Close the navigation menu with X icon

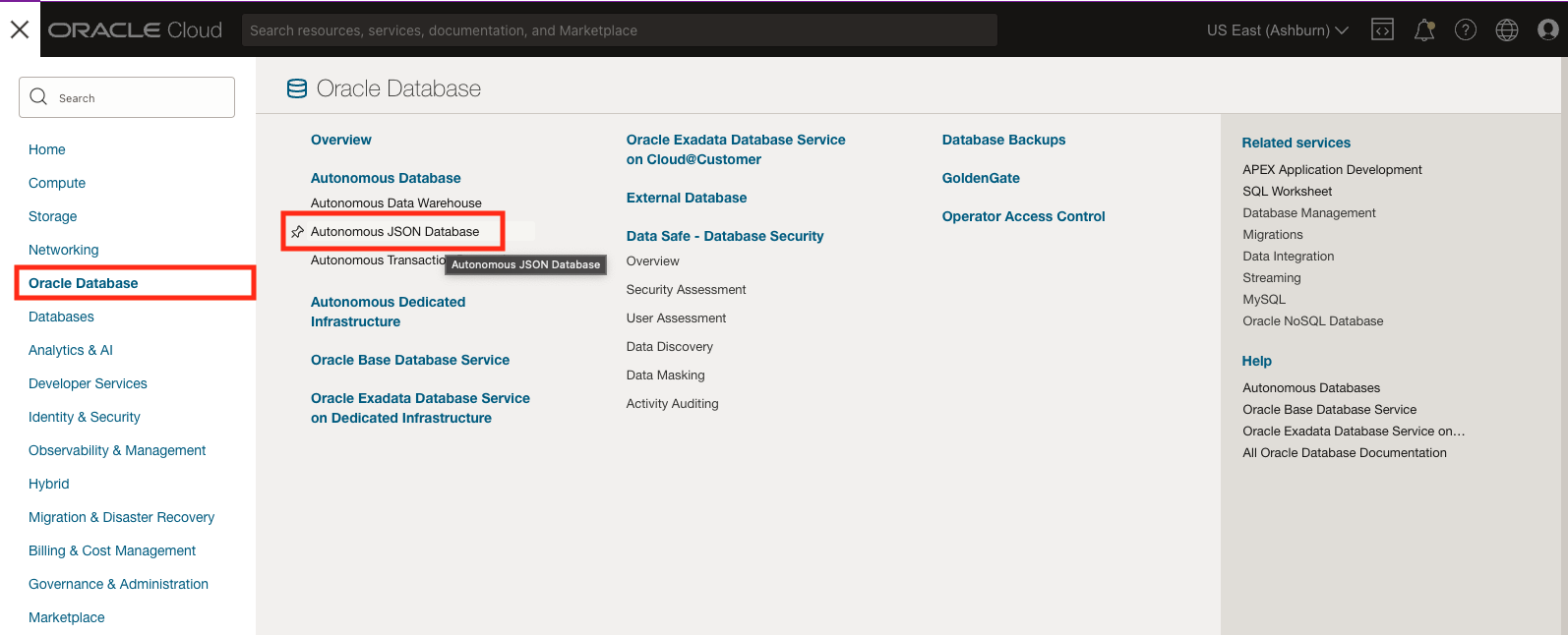[20, 29]
